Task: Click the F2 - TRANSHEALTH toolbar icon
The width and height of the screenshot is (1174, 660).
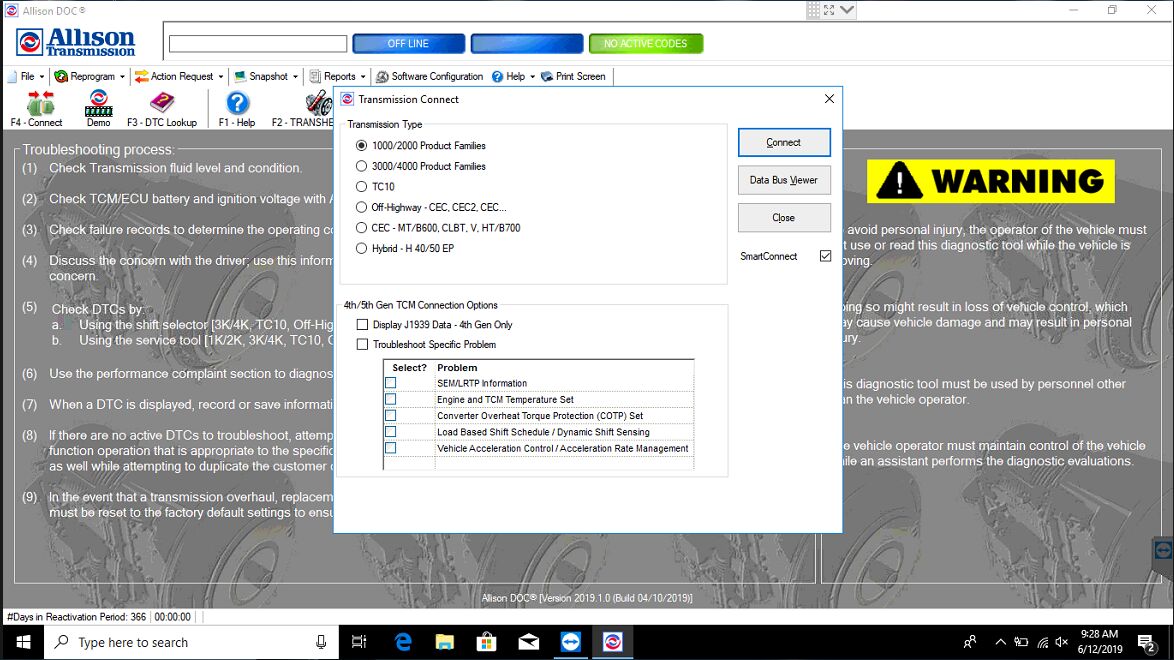Action: click(x=302, y=109)
